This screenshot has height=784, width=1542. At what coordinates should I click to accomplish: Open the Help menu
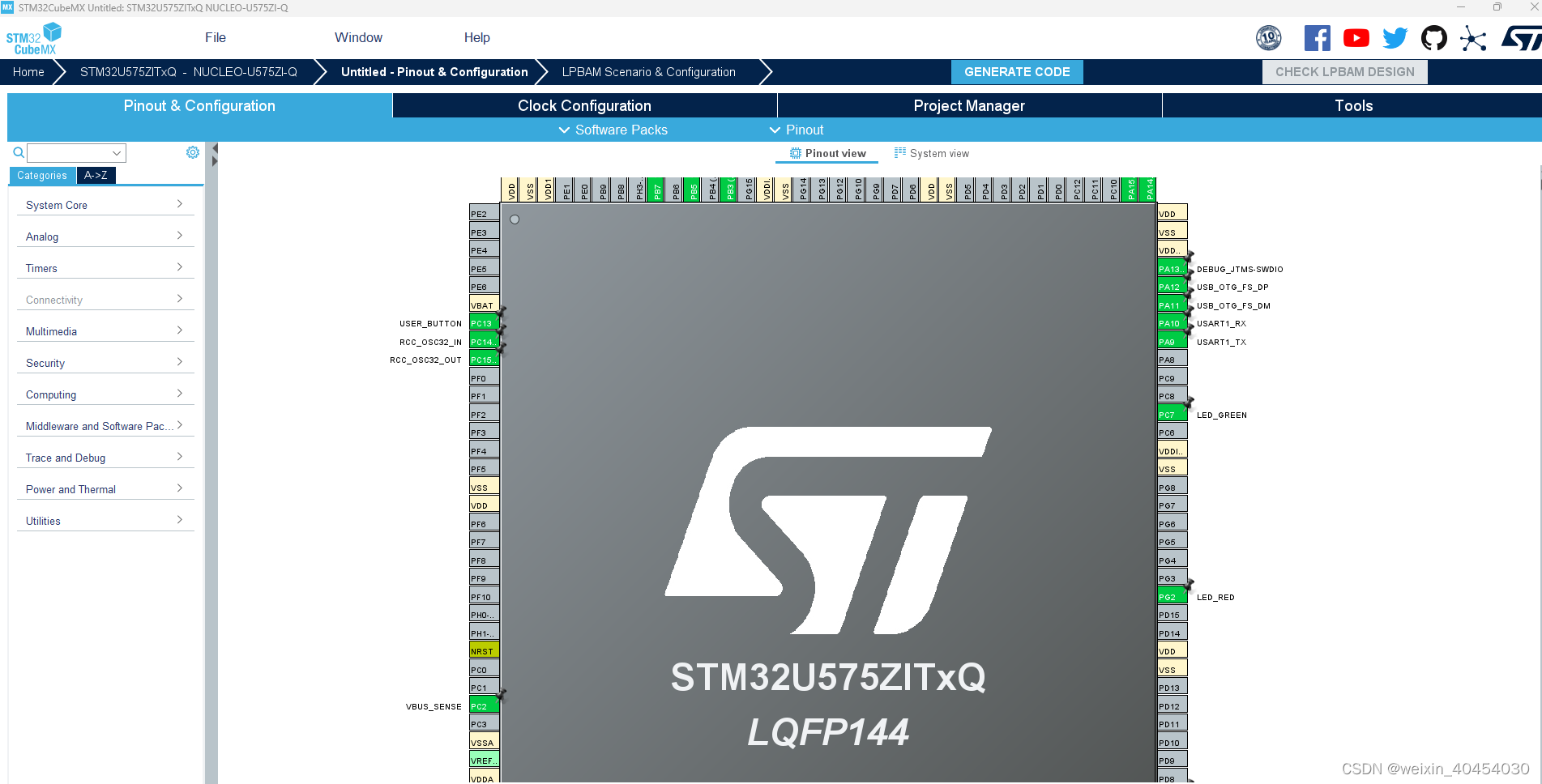(x=476, y=37)
